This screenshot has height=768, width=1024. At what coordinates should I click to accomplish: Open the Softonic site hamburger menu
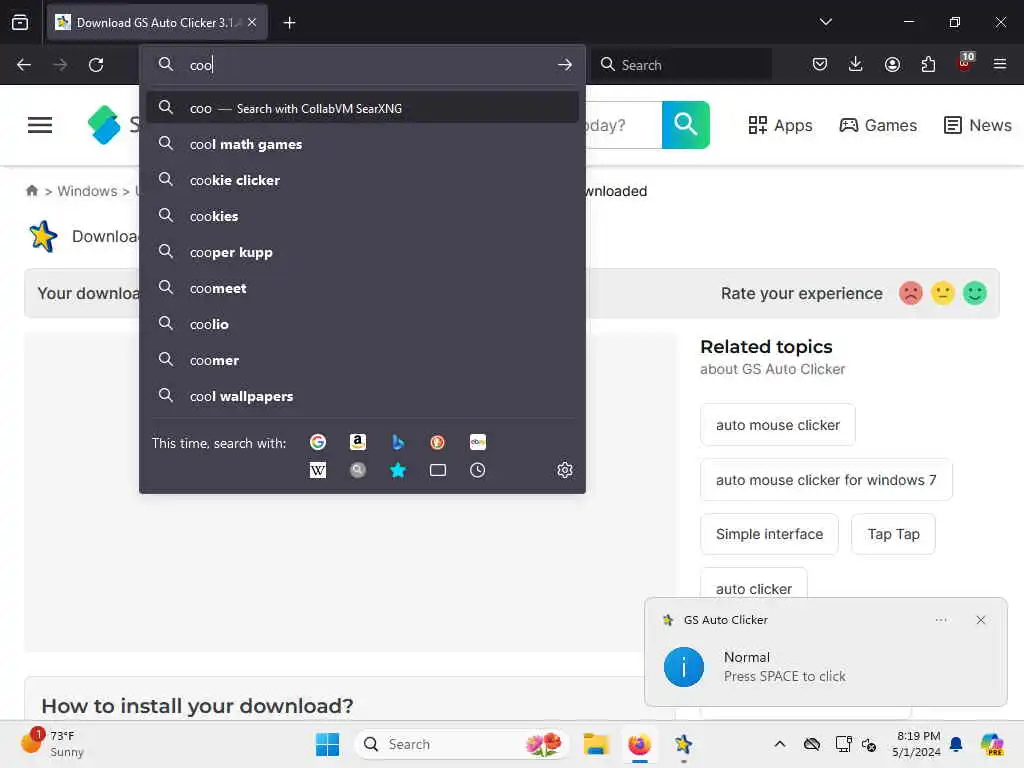pos(40,125)
